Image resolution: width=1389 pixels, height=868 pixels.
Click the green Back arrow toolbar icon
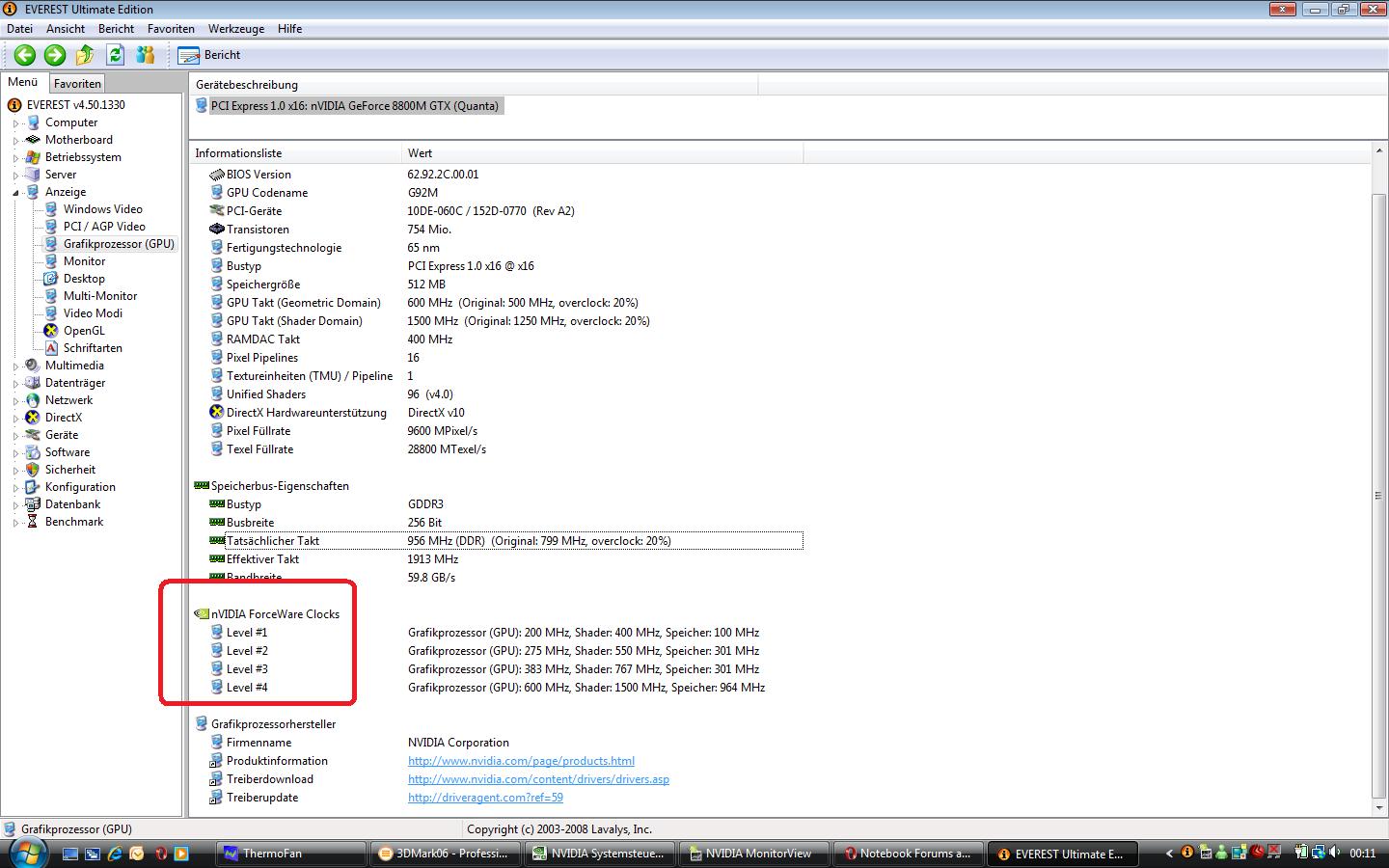coord(25,55)
